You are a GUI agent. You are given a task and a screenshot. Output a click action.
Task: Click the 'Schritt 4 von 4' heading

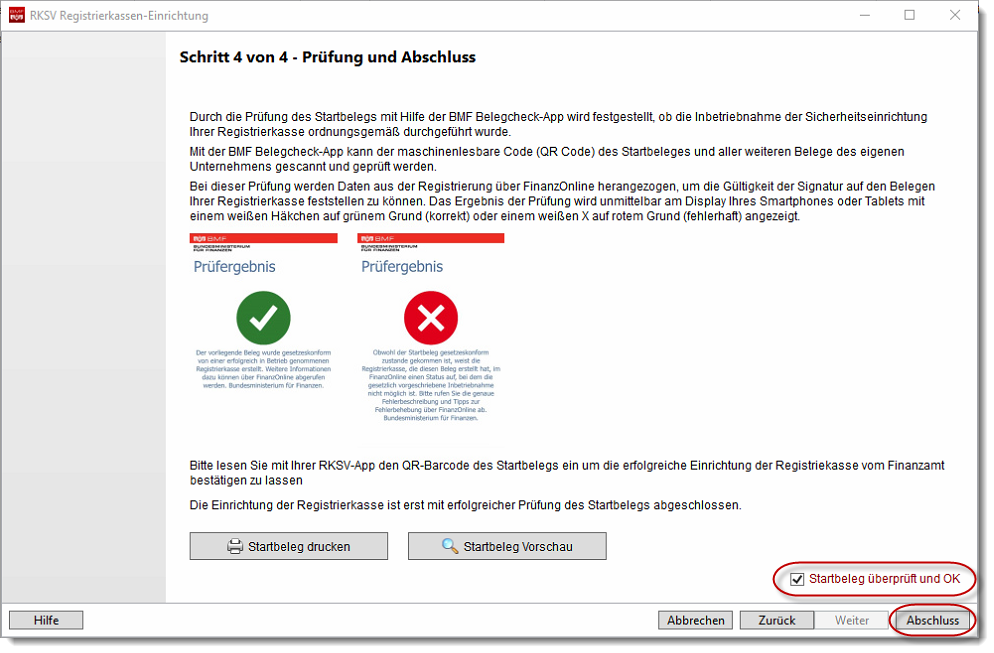tap(327, 57)
